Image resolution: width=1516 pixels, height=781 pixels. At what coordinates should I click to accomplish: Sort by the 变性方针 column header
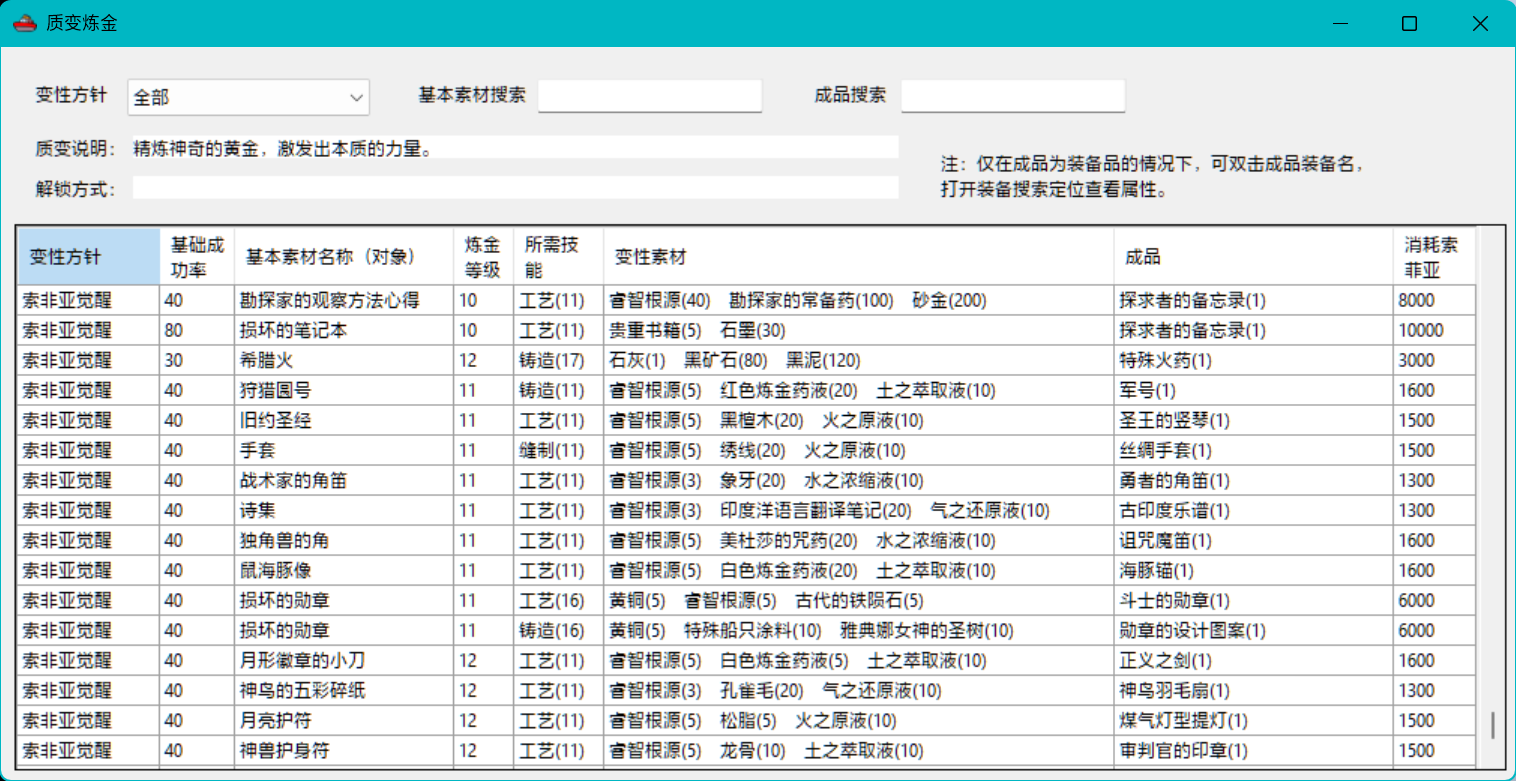(88, 256)
